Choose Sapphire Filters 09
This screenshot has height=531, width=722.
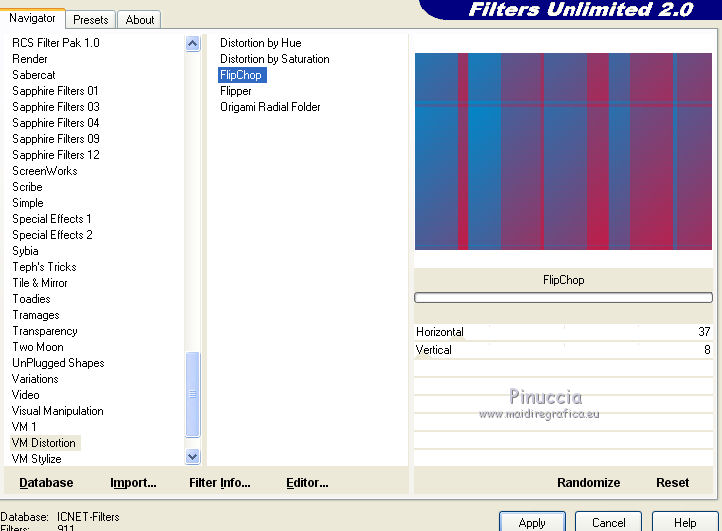tap(56, 139)
